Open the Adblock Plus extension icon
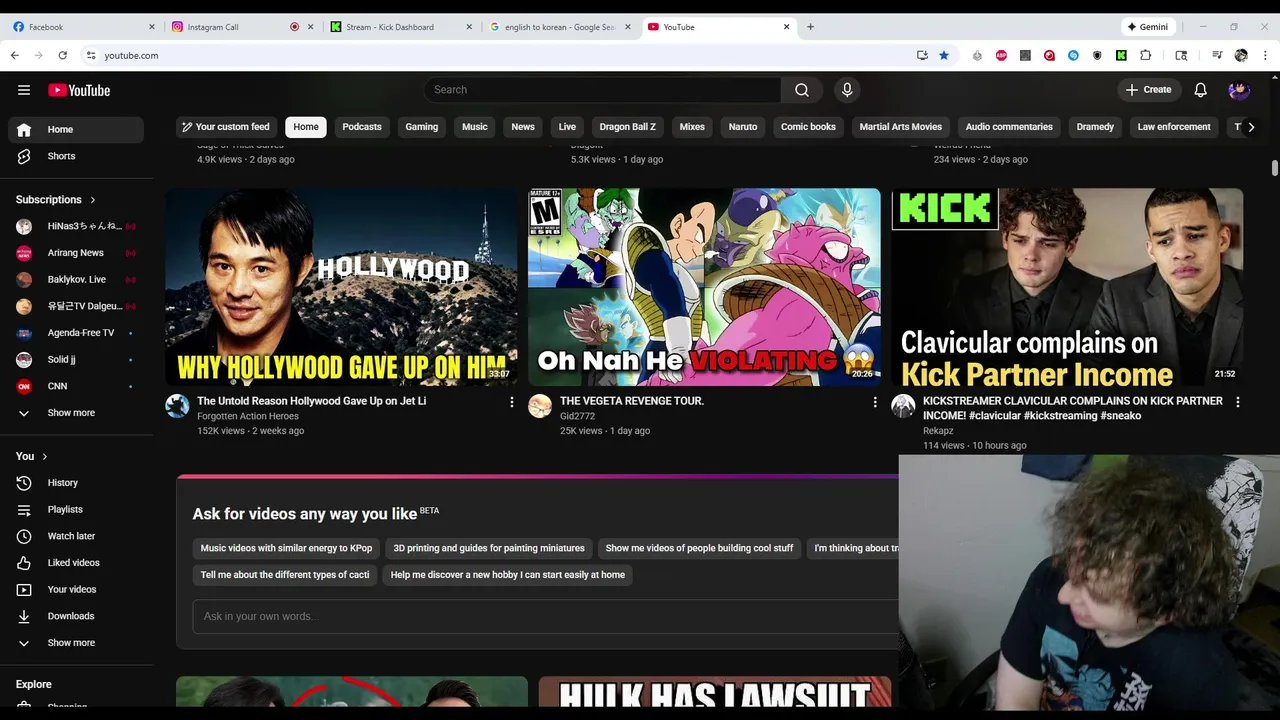 point(1001,55)
